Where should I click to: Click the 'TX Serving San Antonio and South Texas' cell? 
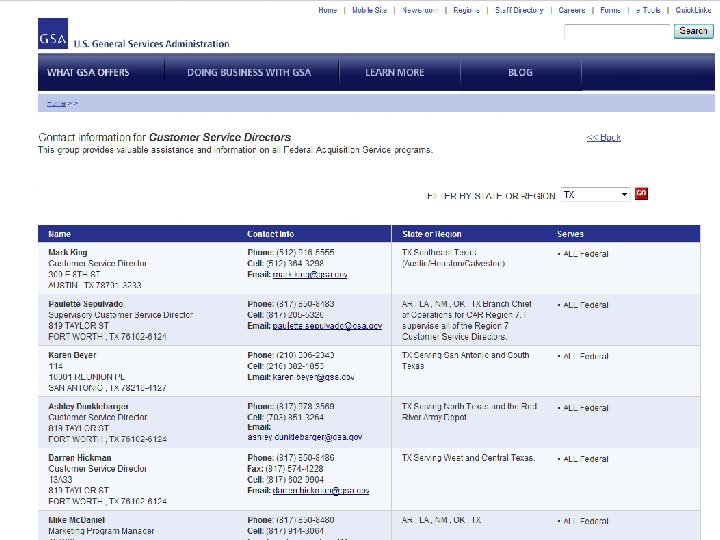pos(466,360)
